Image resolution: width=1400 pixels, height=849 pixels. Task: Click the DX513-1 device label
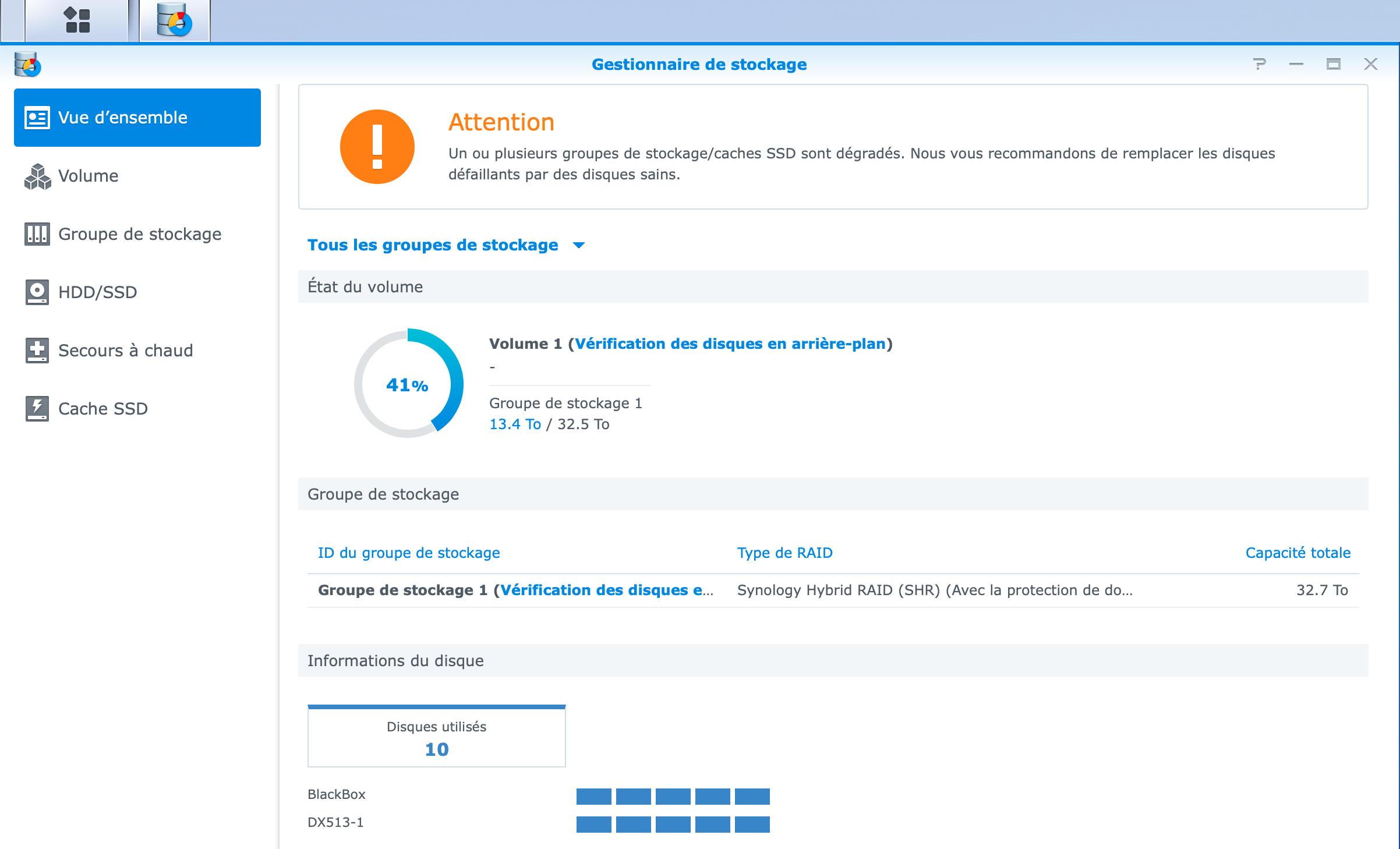pos(335,822)
